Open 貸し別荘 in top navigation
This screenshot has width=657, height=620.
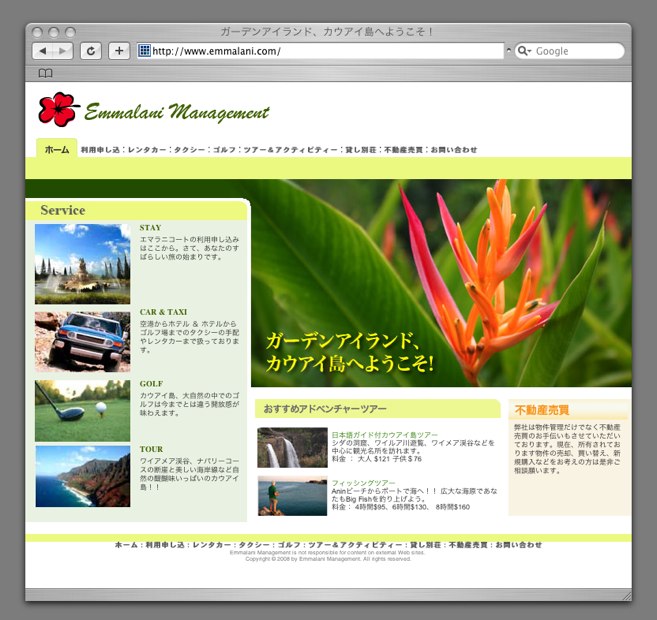point(361,150)
